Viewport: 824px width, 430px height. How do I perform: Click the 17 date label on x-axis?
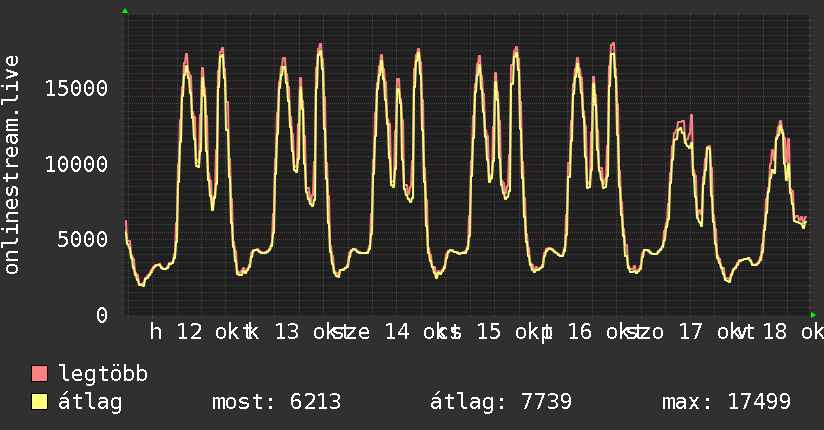(x=691, y=332)
